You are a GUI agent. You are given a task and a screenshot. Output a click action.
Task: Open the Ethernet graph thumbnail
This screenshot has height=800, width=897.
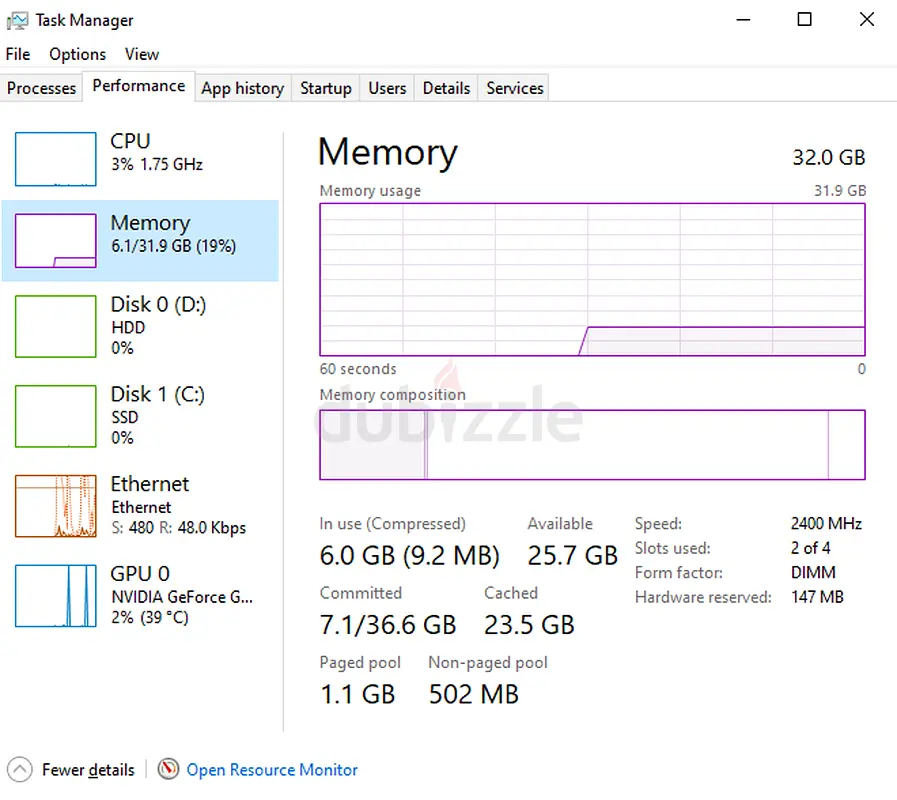[56, 506]
